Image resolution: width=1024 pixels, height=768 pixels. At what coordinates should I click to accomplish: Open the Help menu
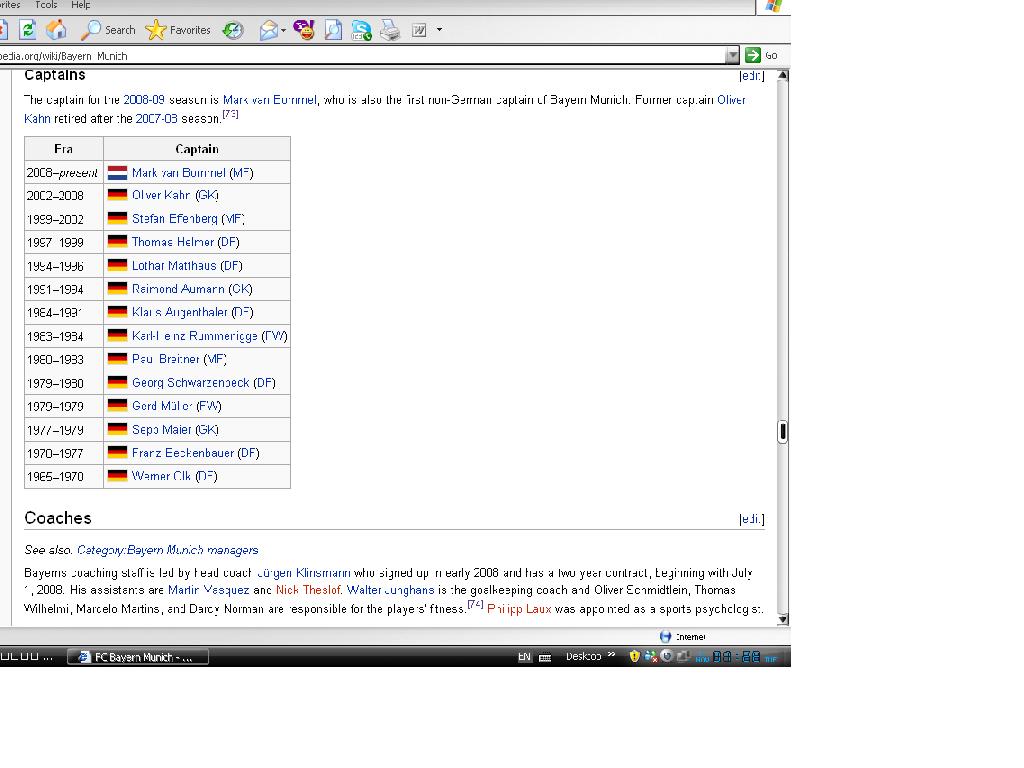pyautogui.click(x=81, y=5)
